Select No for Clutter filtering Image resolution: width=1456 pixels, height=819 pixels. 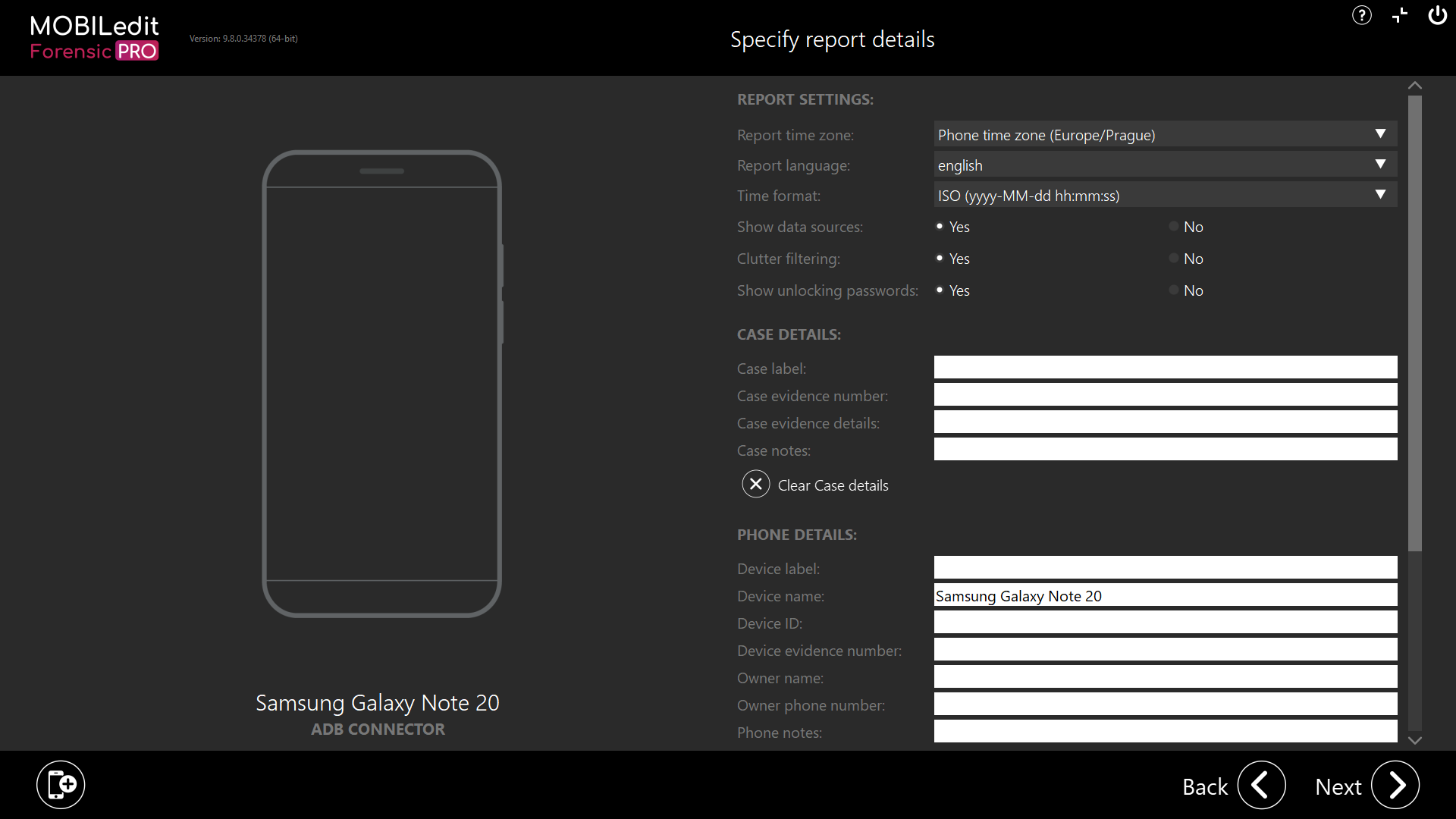1174,258
